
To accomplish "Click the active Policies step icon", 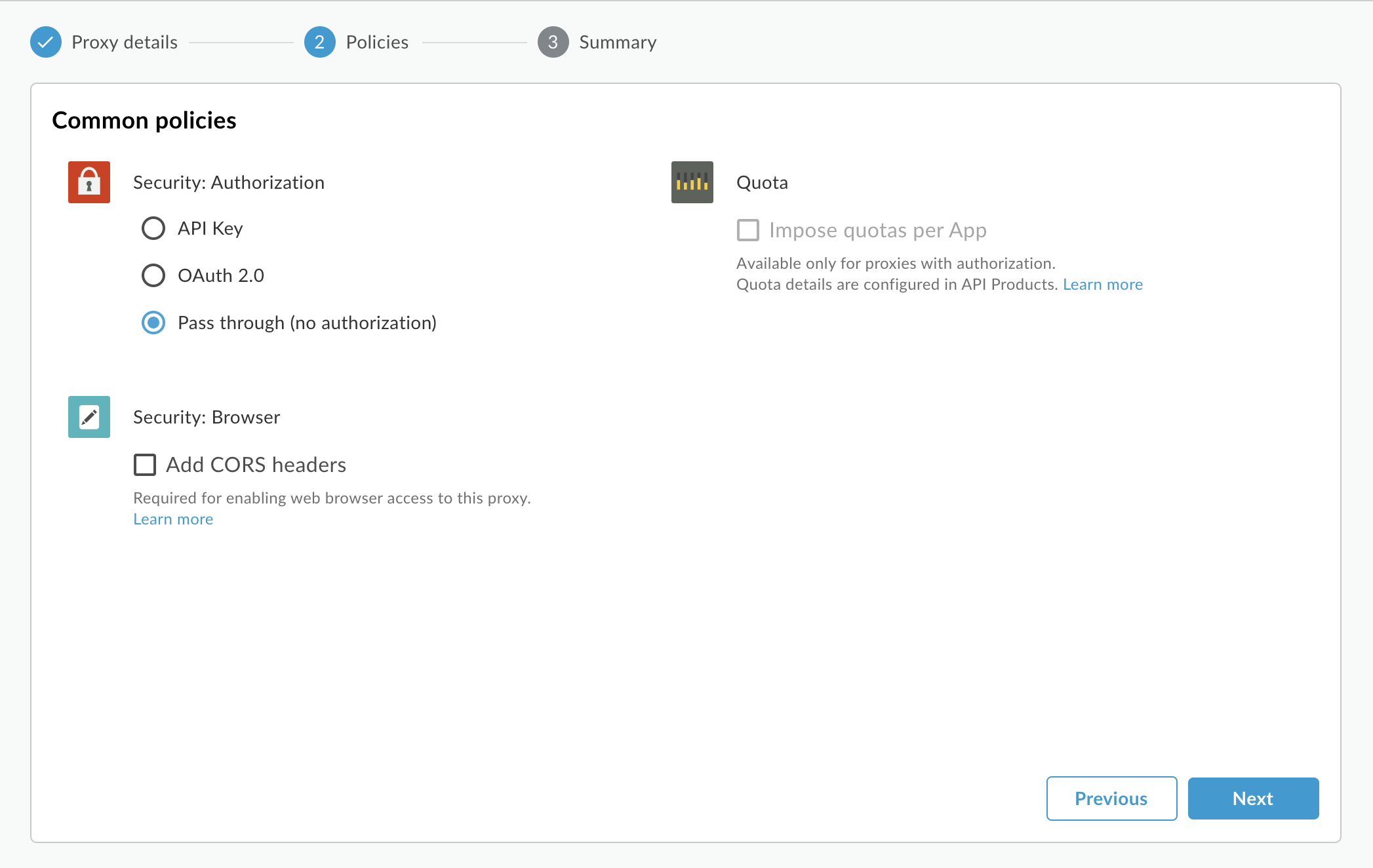I will pos(319,41).
